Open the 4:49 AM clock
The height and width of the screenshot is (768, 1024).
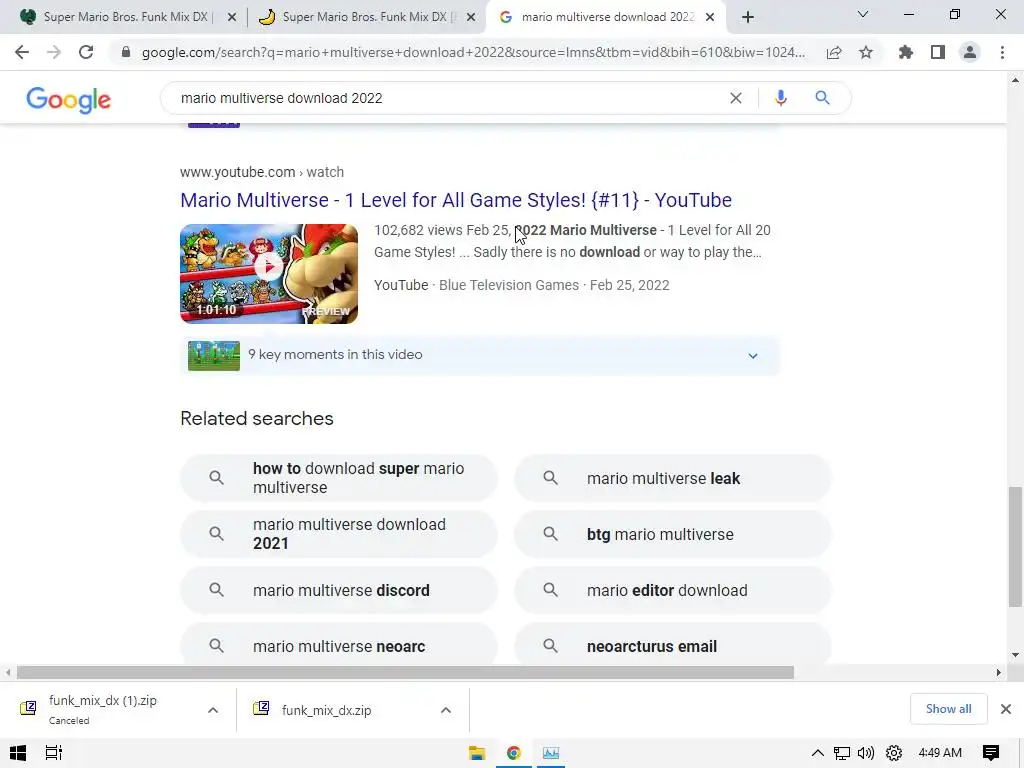pyautogui.click(x=940, y=753)
